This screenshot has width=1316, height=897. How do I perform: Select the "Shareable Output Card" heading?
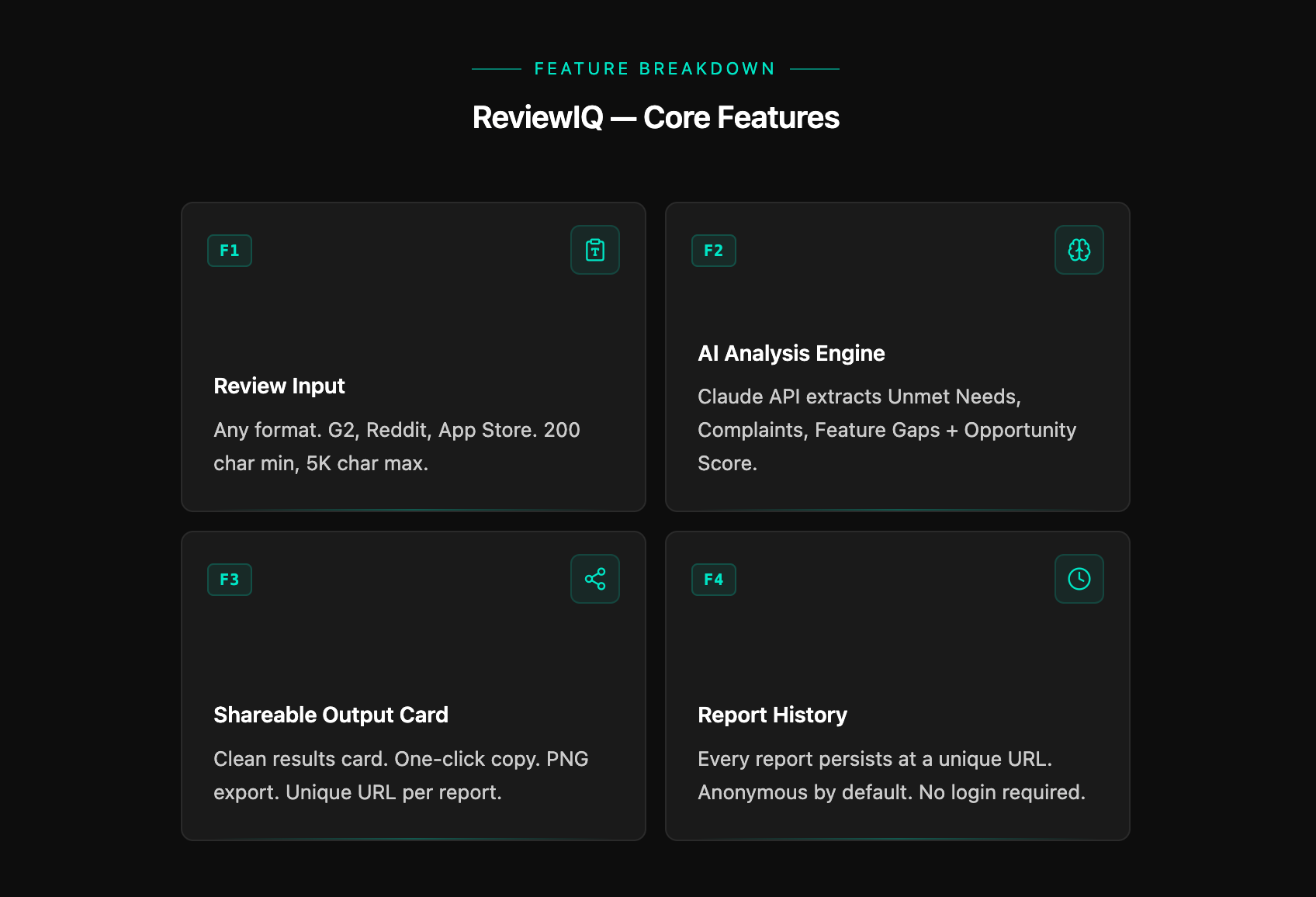point(331,715)
